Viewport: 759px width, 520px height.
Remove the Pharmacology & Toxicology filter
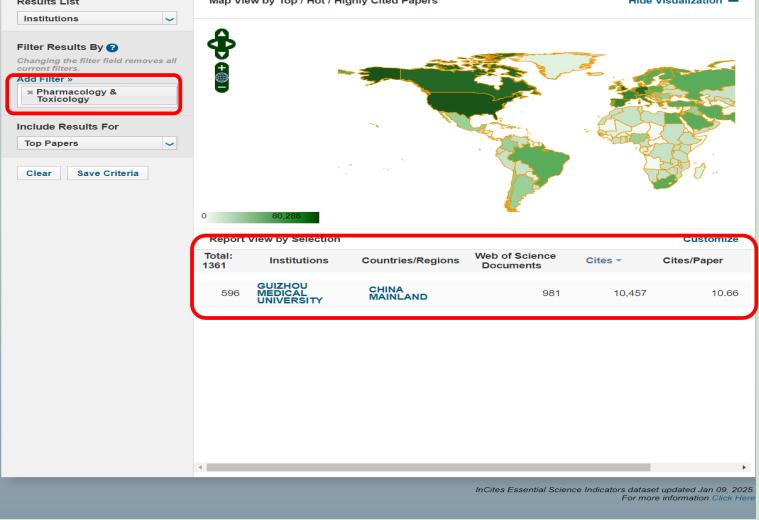(x=30, y=92)
